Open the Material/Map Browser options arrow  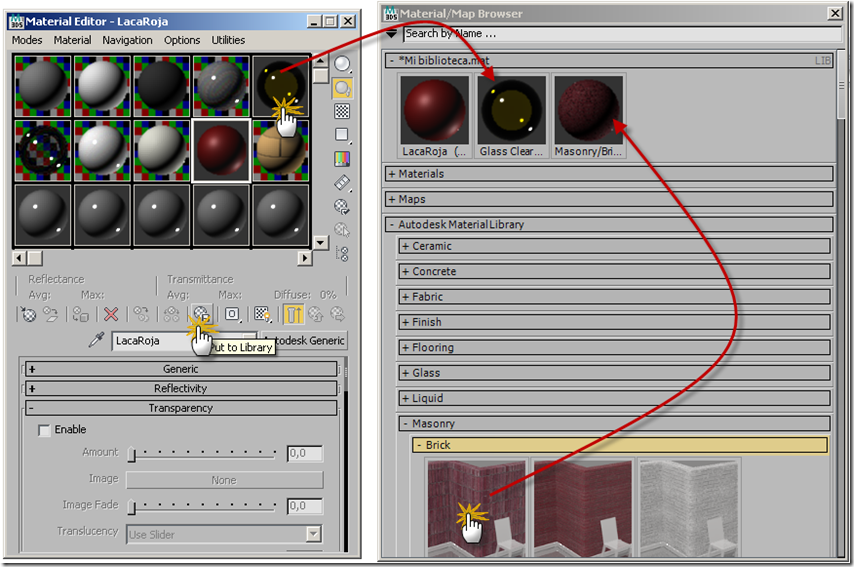coord(392,34)
